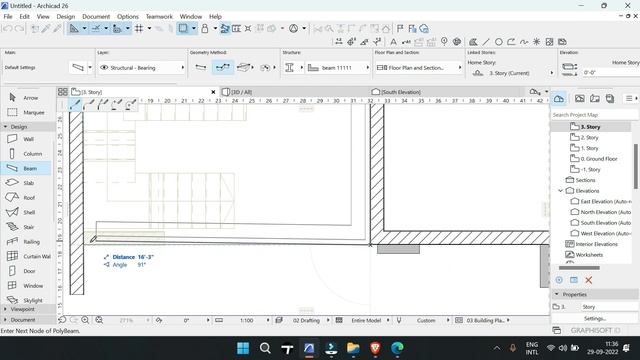Select the Roof tool
The image size is (640, 360).
(24, 198)
